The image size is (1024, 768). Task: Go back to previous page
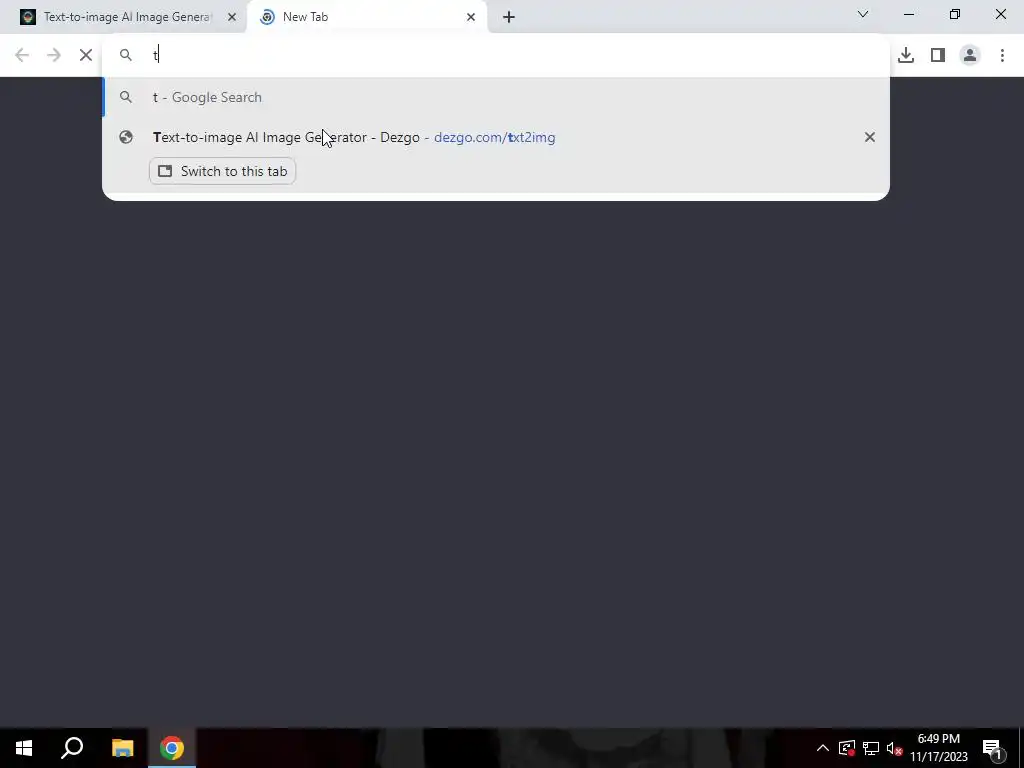click(x=22, y=56)
